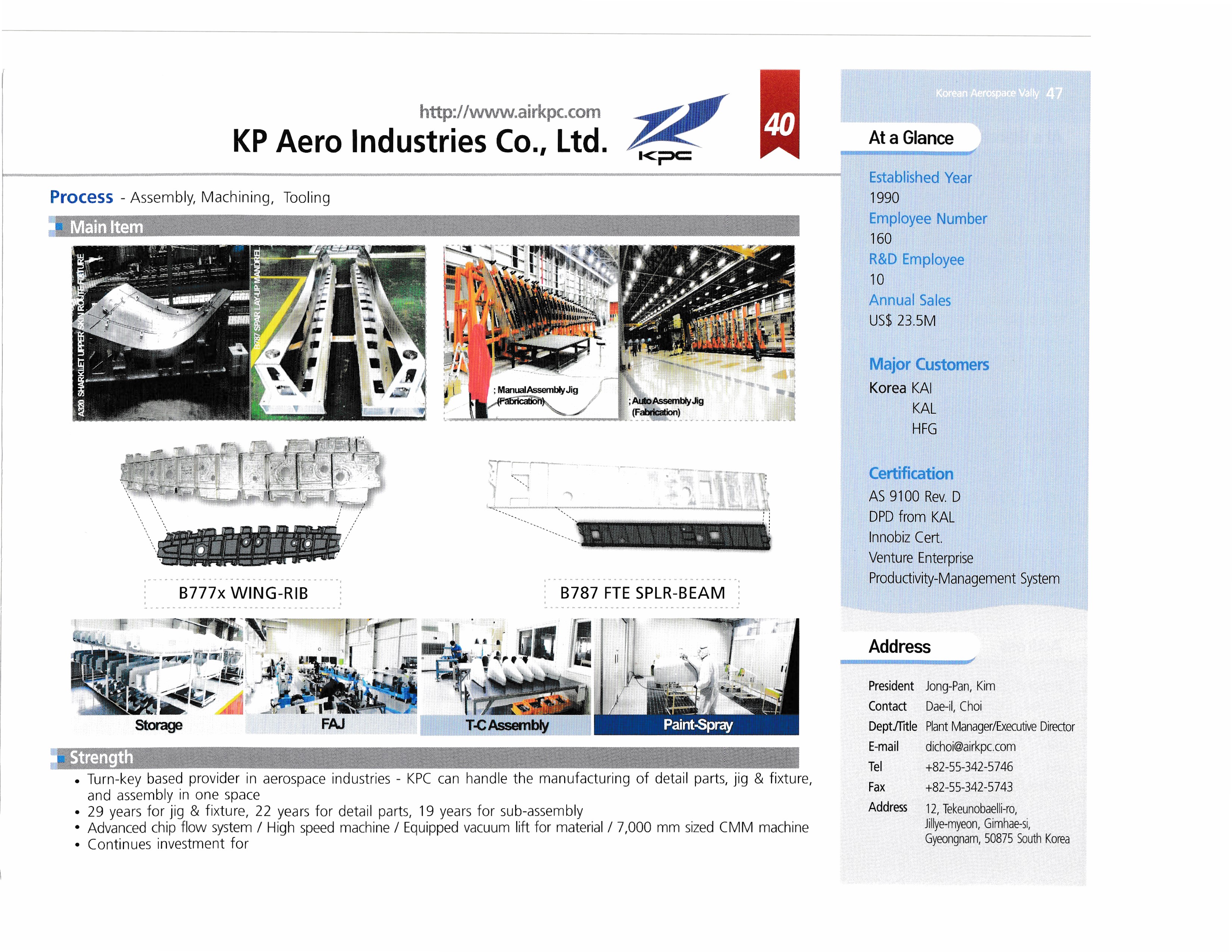This screenshot has width=1232, height=952.
Task: Click the Address section tab
Action: coord(899,646)
